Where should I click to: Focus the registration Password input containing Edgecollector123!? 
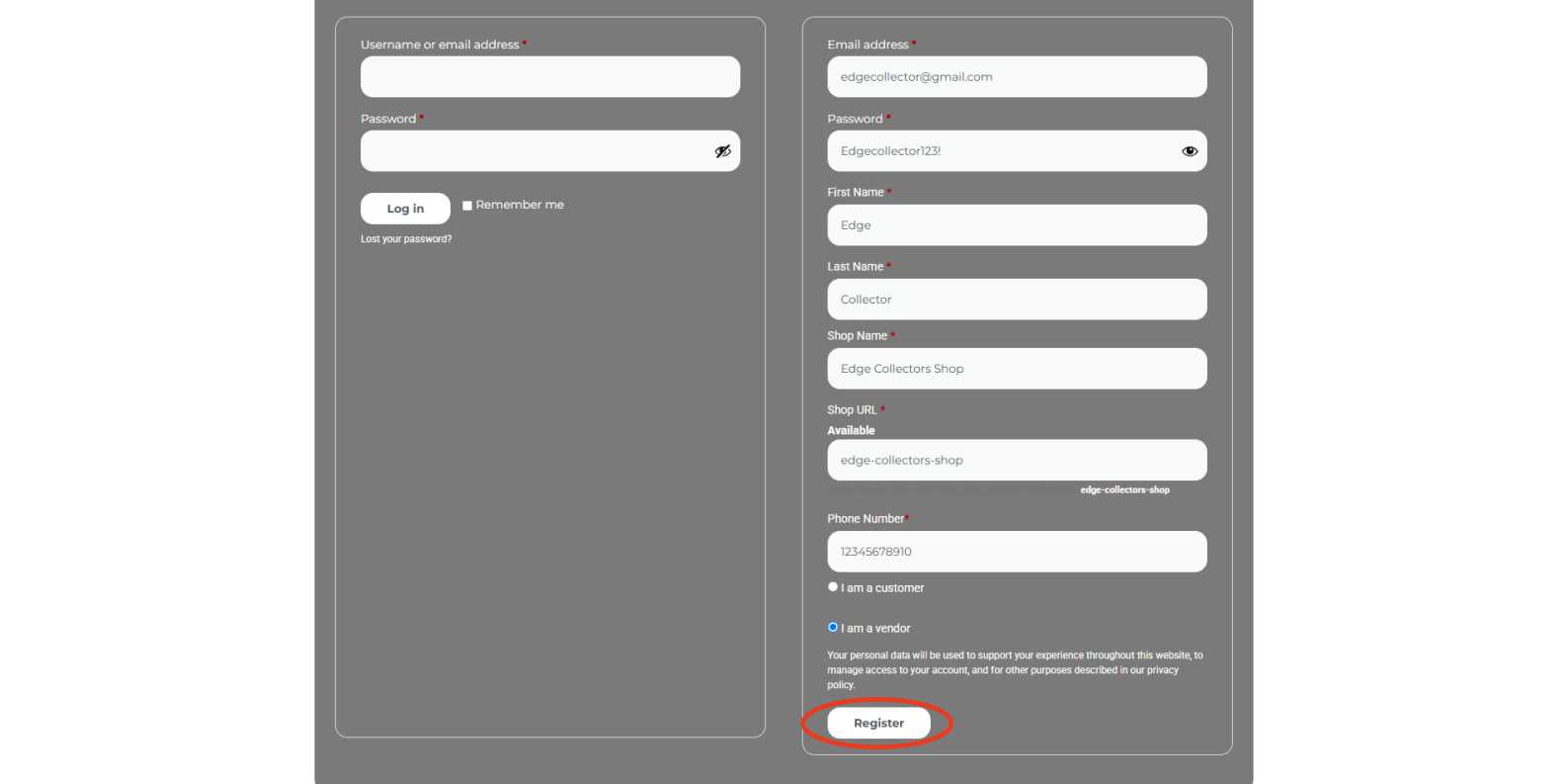pyautogui.click(x=998, y=151)
